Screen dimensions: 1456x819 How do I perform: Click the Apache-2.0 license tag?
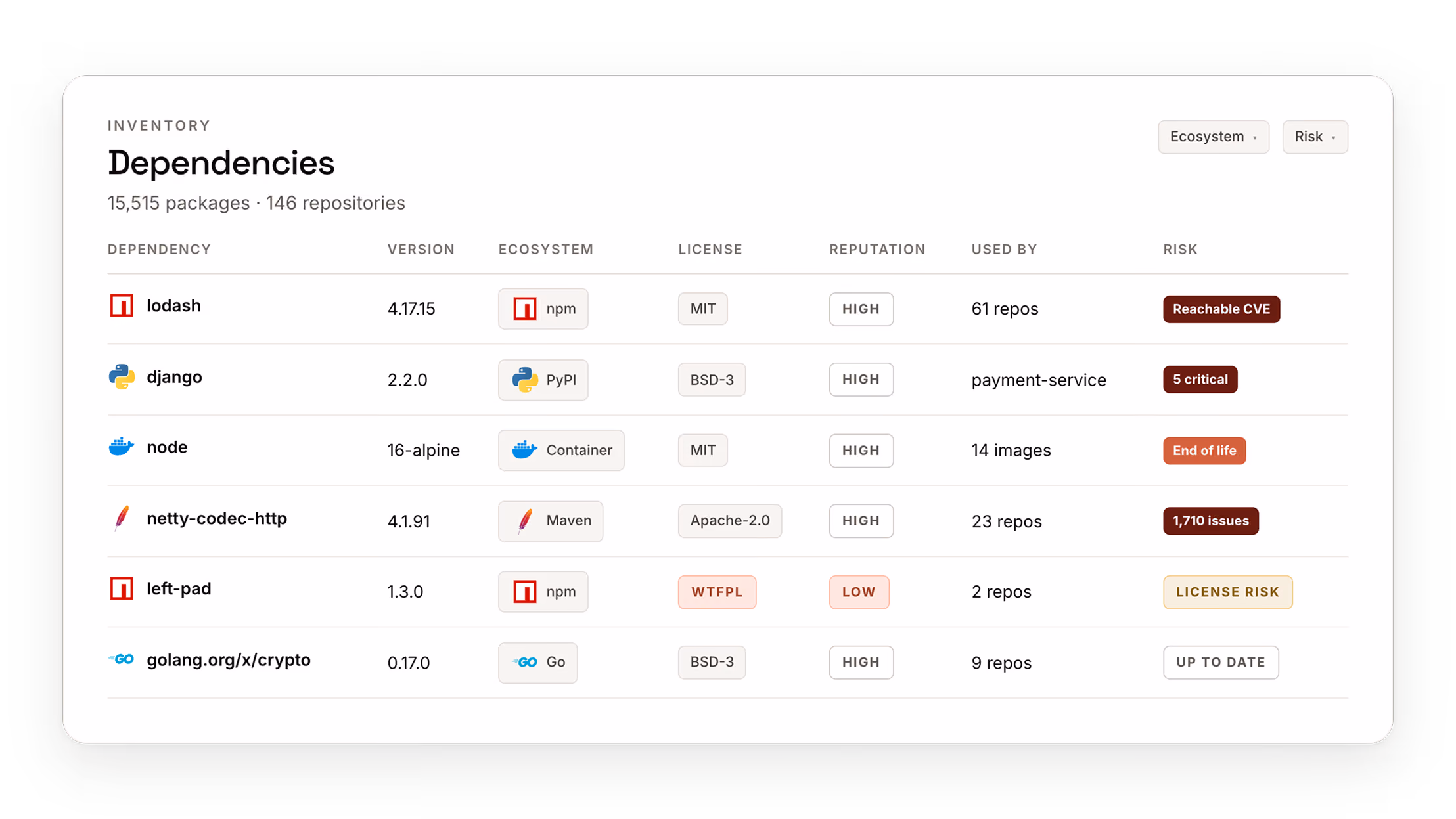click(x=730, y=521)
